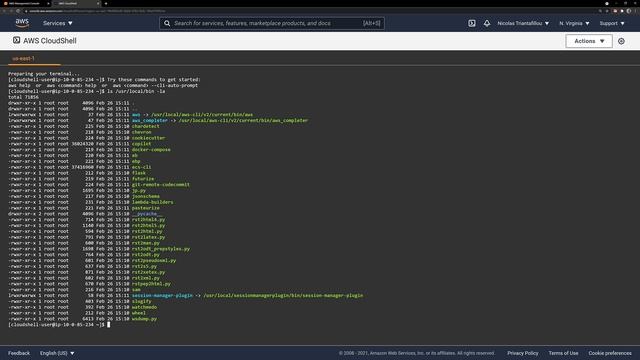Open Cookie preferences
The height and width of the screenshot is (360, 640).
(x=610, y=353)
